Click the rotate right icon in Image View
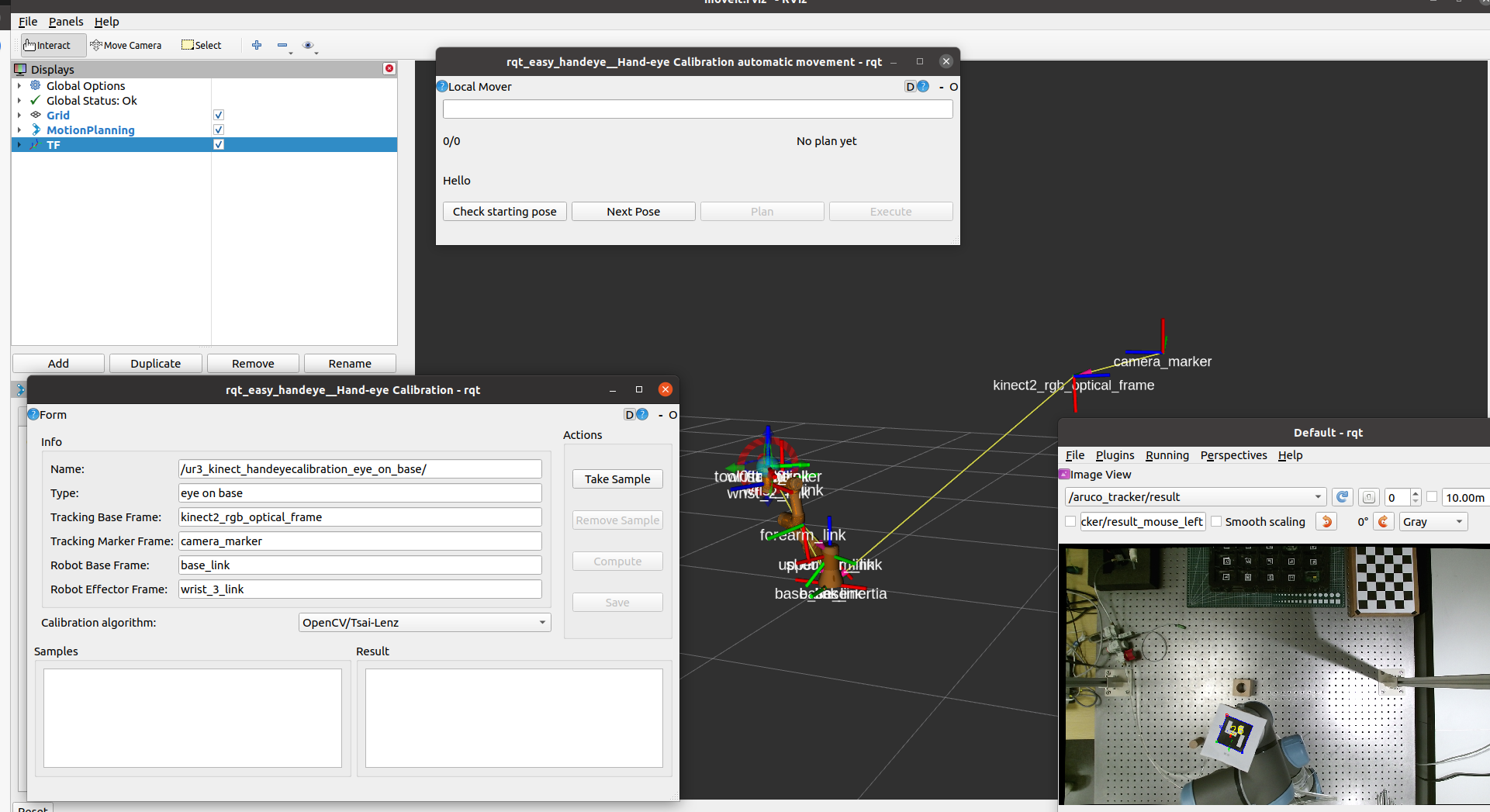Screen dimensions: 1490x812 point(1384,521)
